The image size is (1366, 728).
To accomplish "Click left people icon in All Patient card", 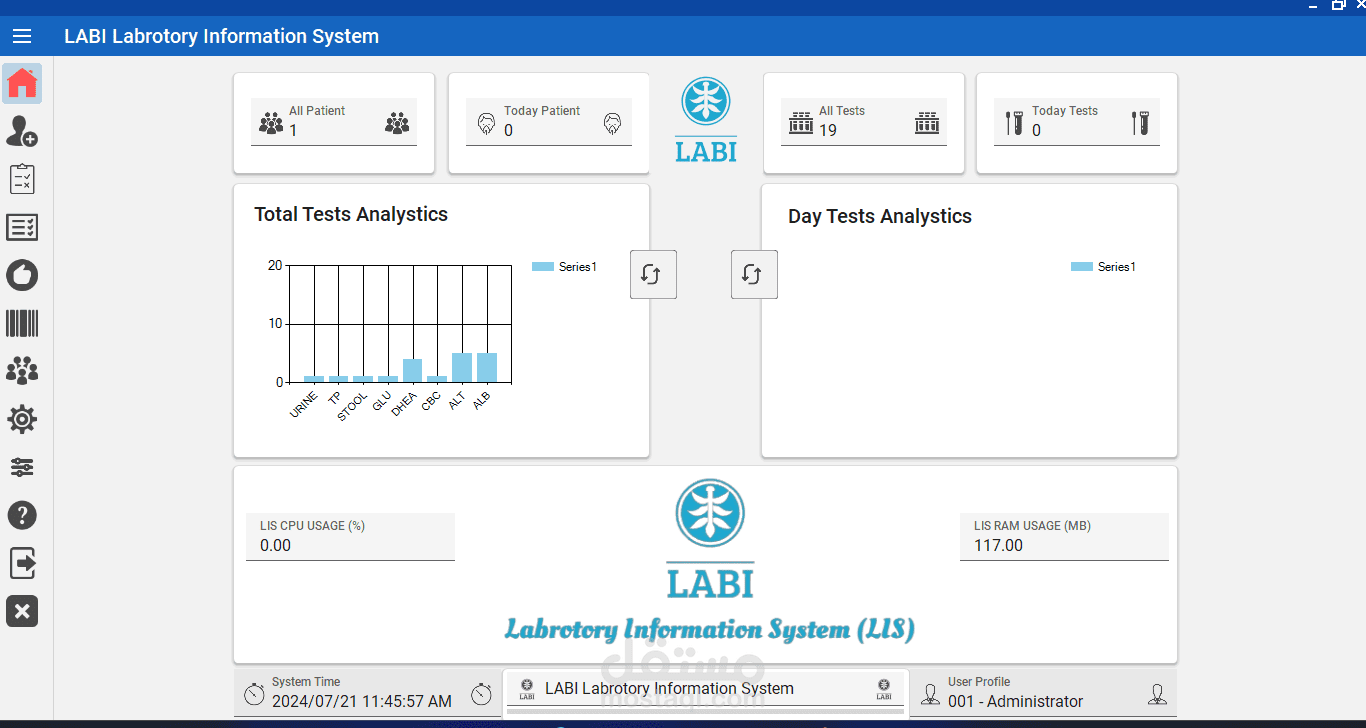I will 271,124.
